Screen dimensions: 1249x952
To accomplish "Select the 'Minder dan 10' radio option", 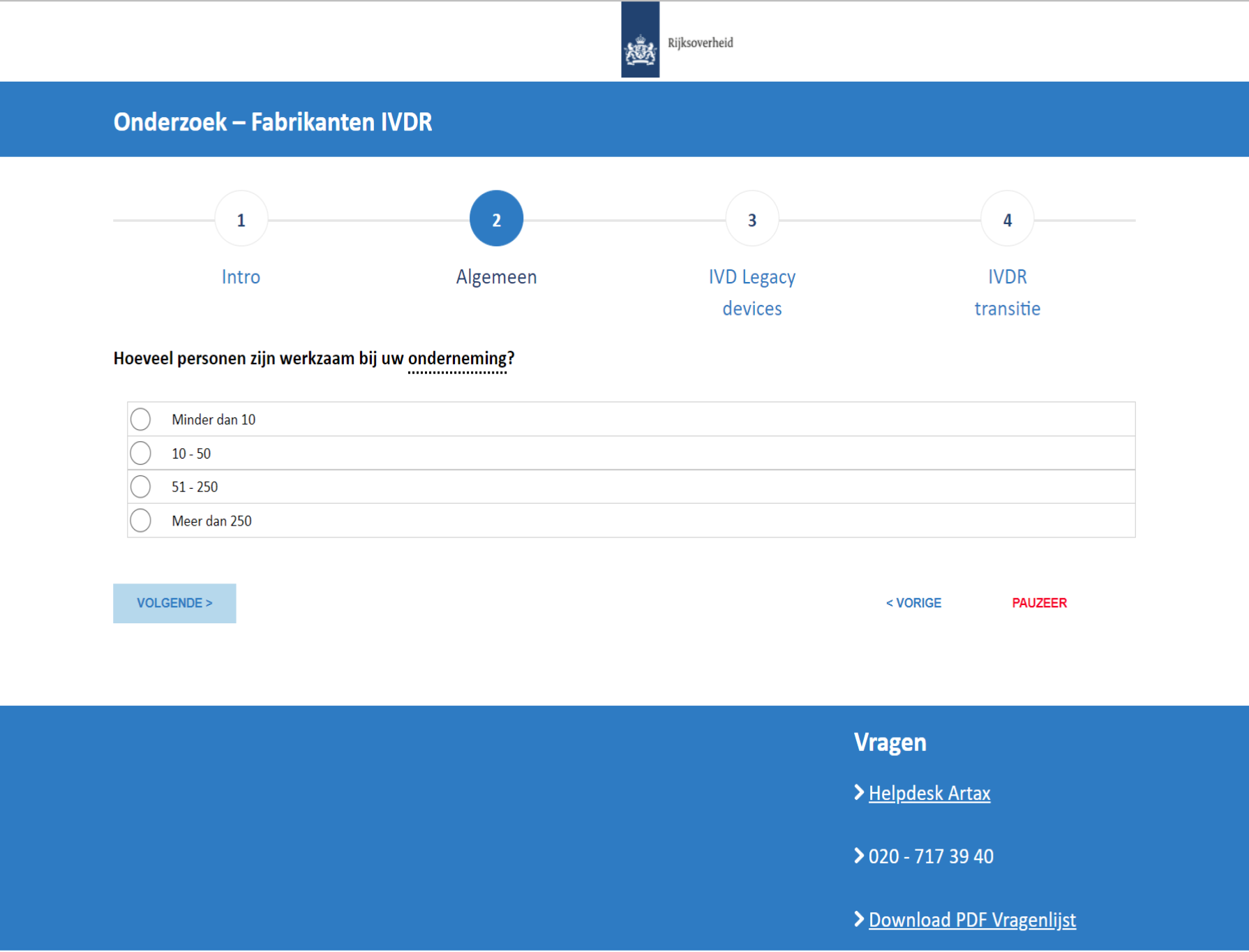I will [x=141, y=419].
